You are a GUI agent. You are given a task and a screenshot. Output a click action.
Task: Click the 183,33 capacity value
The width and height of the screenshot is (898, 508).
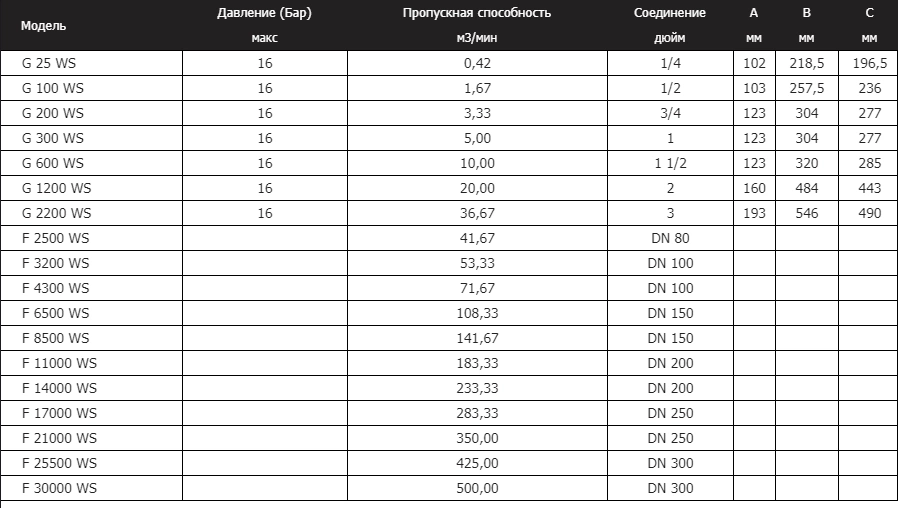coord(477,363)
